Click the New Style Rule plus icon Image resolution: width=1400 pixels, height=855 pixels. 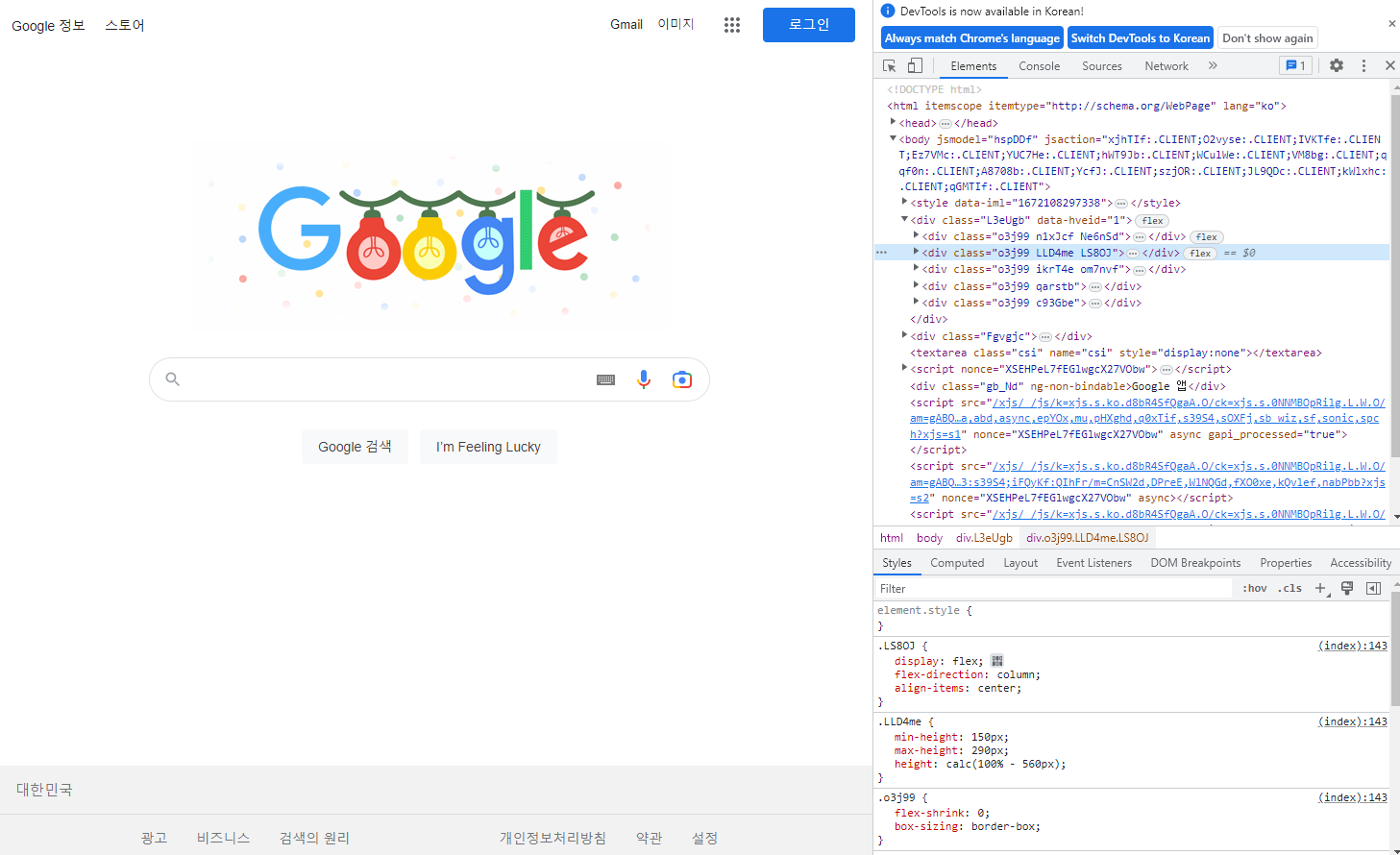pyautogui.click(x=1320, y=588)
